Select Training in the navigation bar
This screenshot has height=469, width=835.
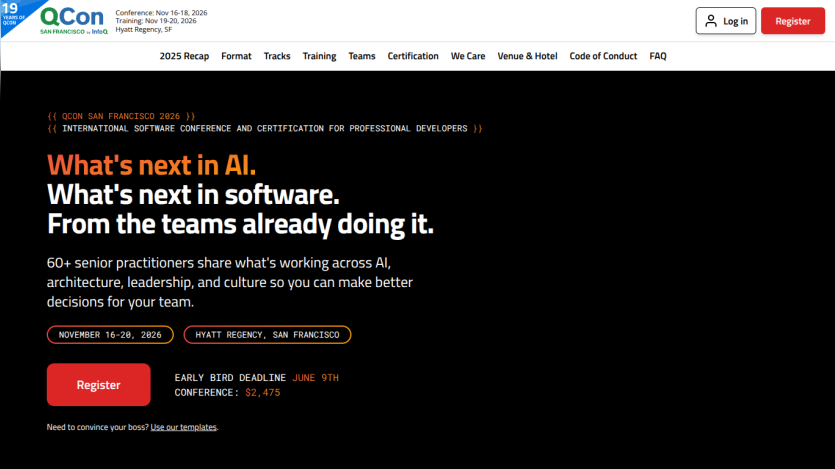(x=319, y=56)
